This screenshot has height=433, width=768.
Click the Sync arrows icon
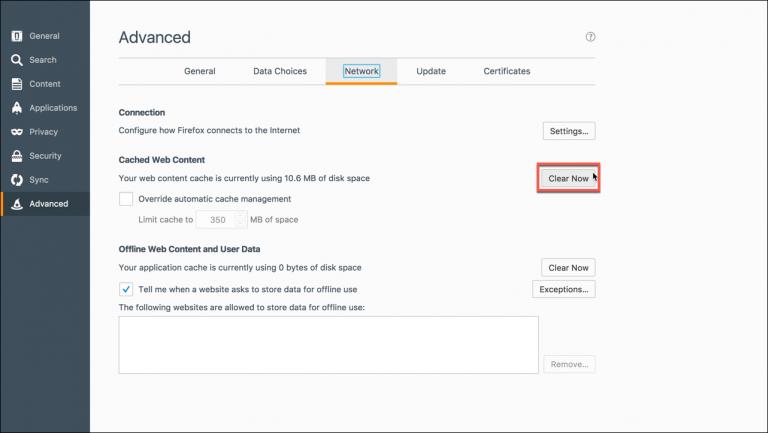17,180
